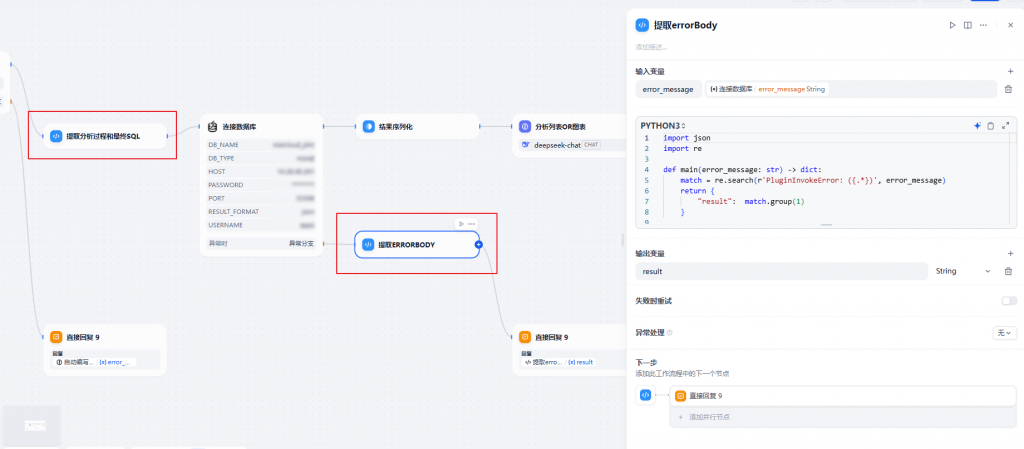
Task: Expand the code editor to fullscreen
Action: pos(1006,125)
